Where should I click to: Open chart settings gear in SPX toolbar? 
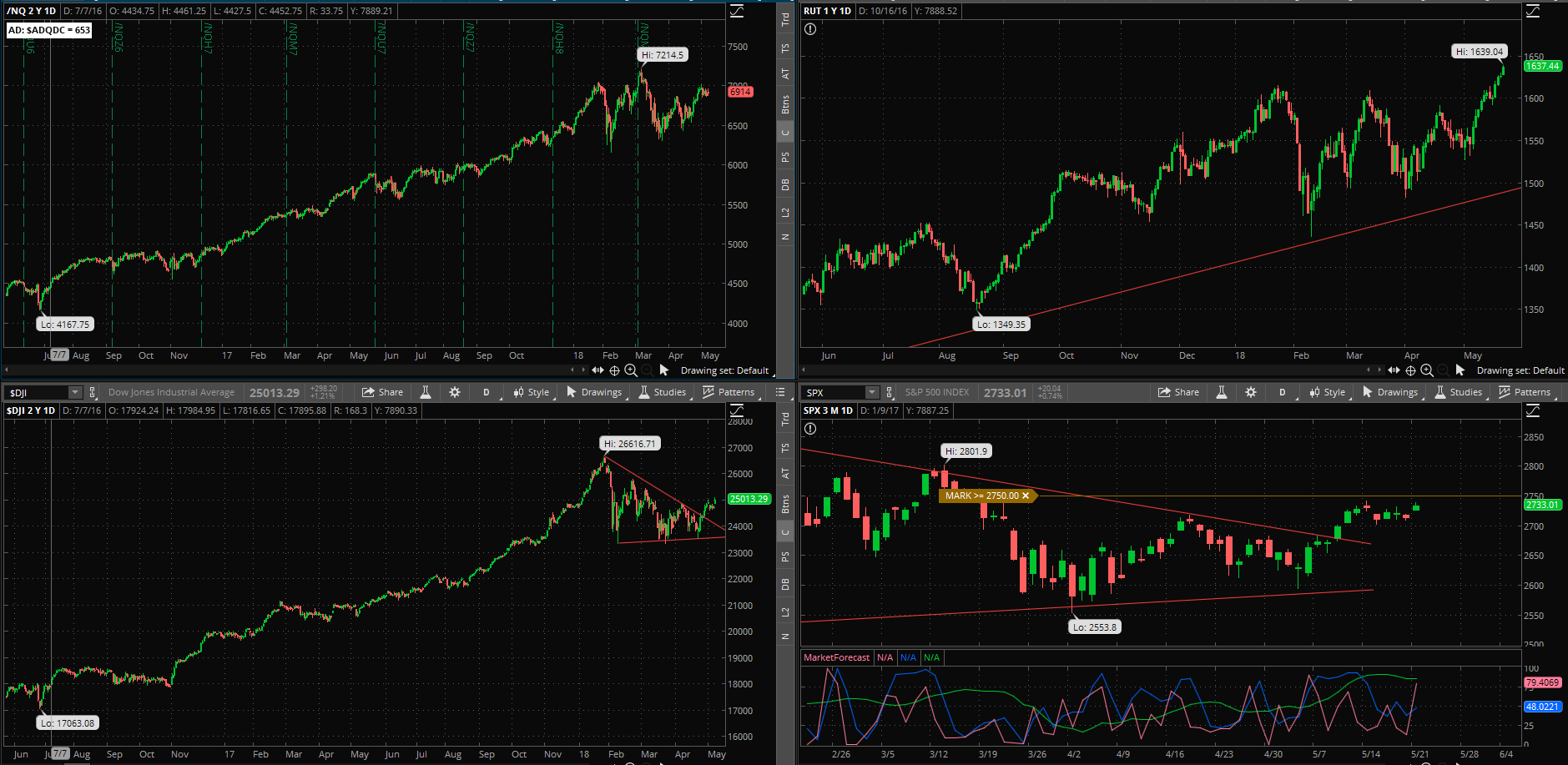tap(1251, 392)
